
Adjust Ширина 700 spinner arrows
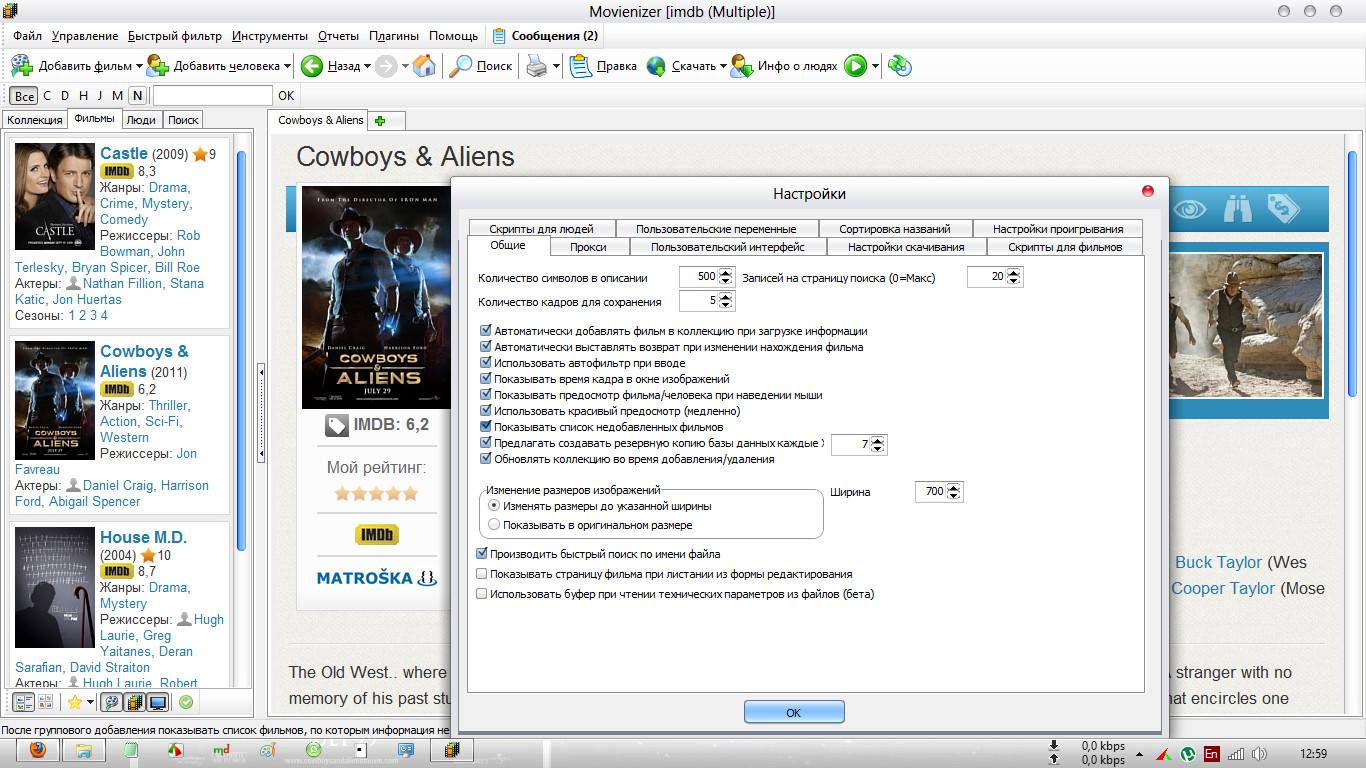click(954, 491)
